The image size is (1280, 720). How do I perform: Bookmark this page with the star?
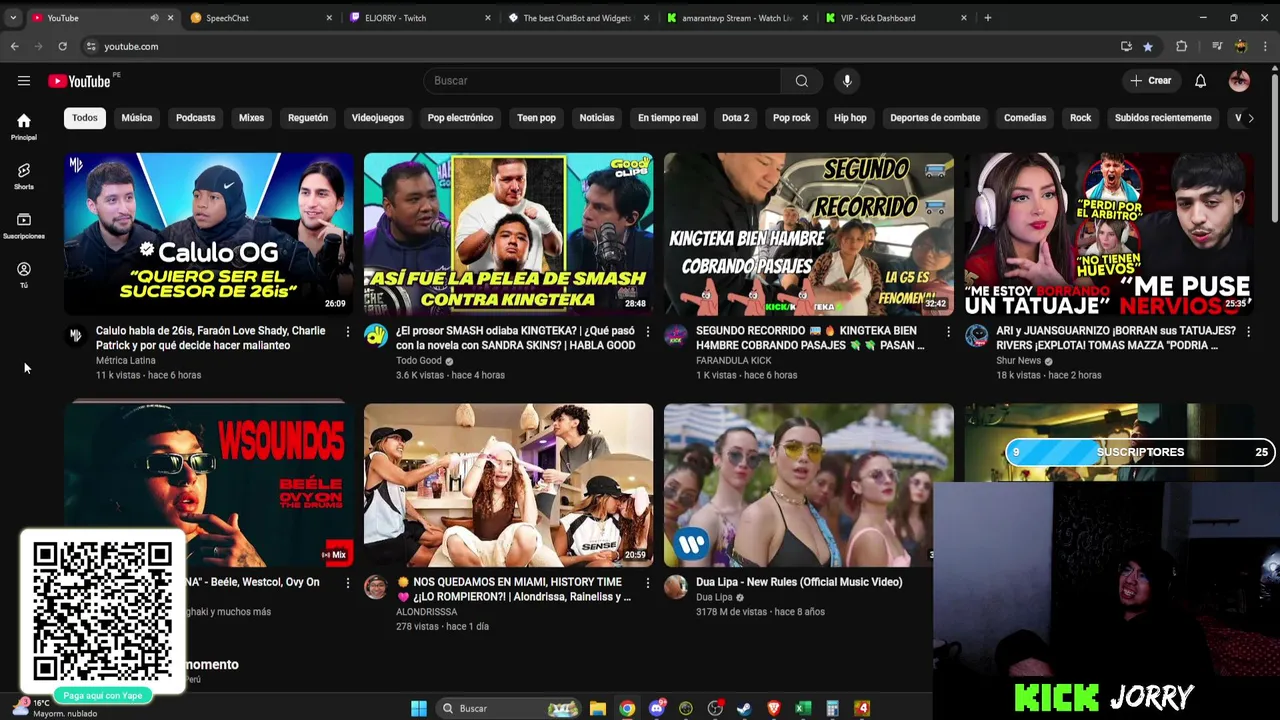coord(1147,46)
